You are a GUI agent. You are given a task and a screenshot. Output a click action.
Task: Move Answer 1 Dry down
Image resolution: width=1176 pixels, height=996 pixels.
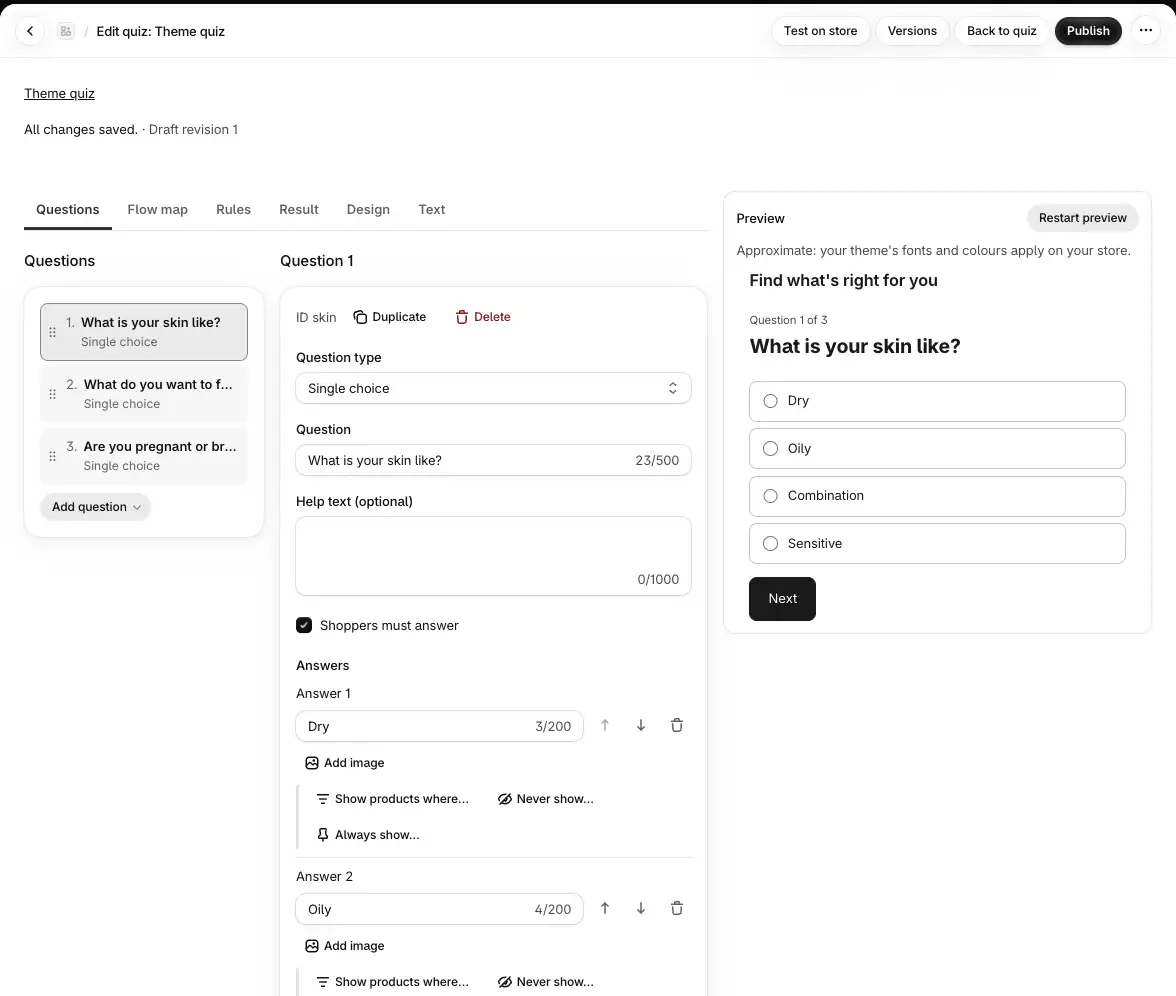640,725
